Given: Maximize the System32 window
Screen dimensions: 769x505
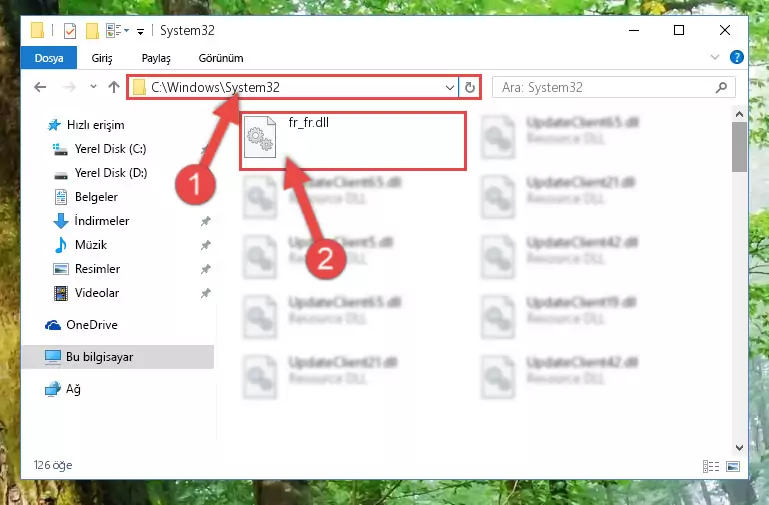Looking at the screenshot, I should pyautogui.click(x=679, y=30).
